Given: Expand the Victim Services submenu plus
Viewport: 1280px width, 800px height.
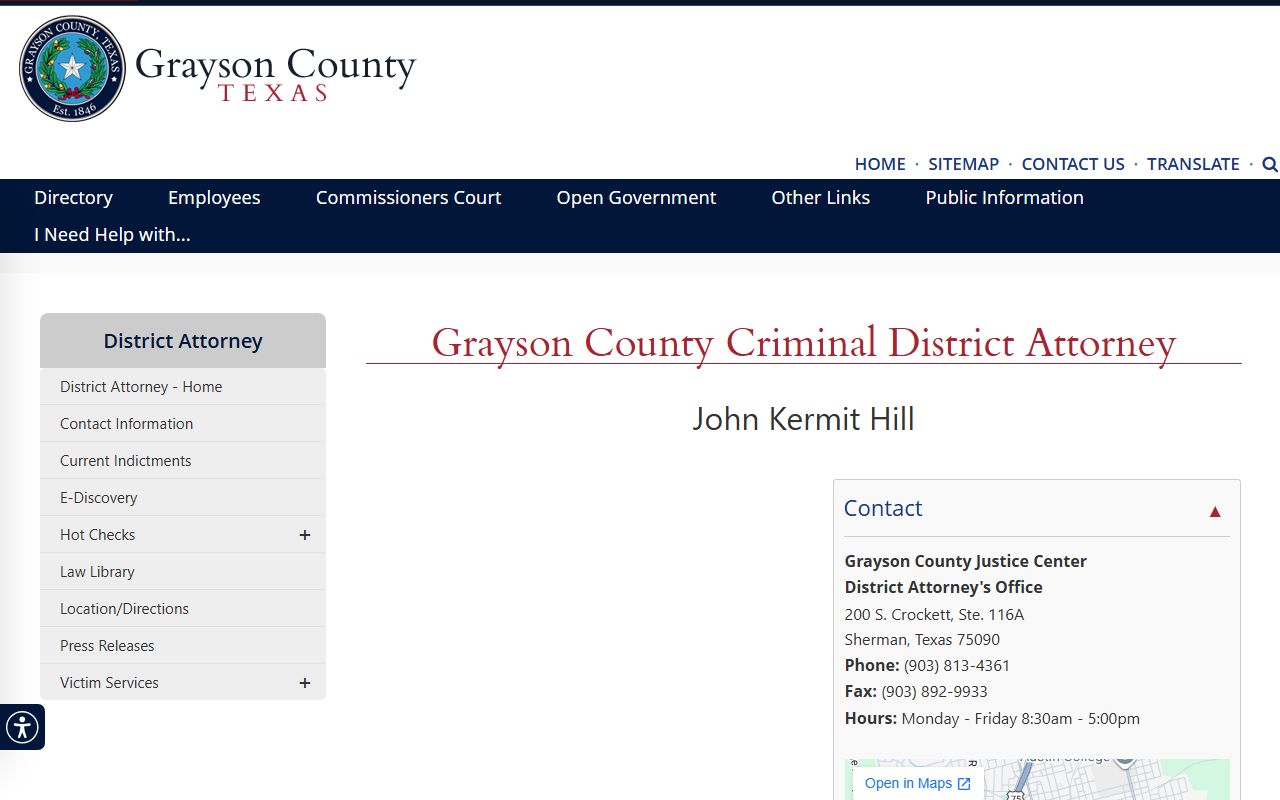Looking at the screenshot, I should (305, 683).
